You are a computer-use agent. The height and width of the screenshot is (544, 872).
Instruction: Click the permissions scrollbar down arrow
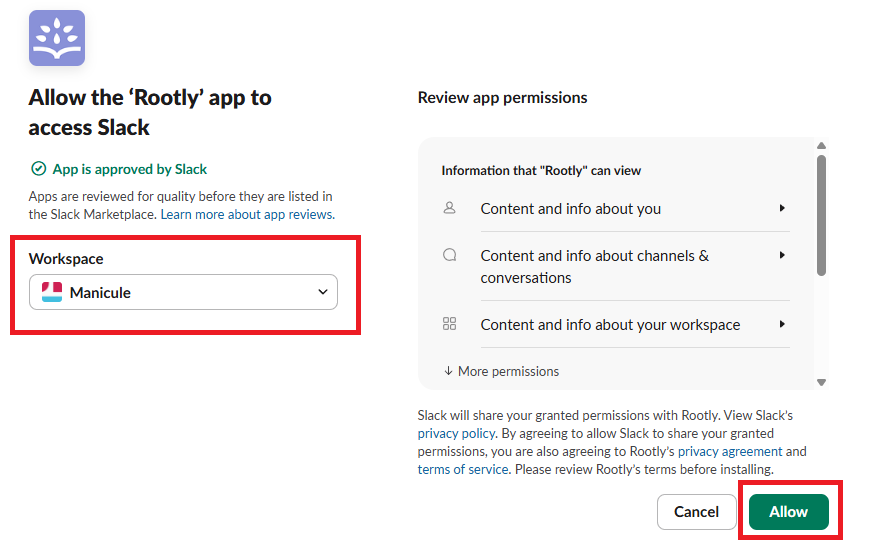click(821, 382)
